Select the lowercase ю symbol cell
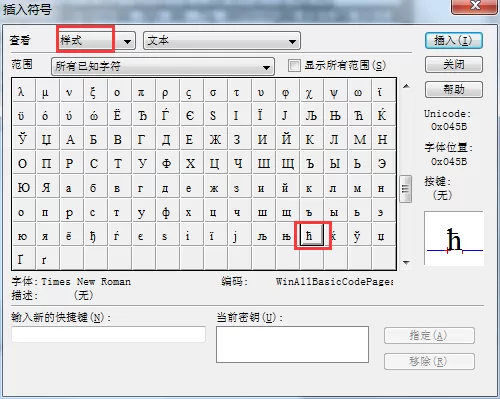 click(23, 235)
